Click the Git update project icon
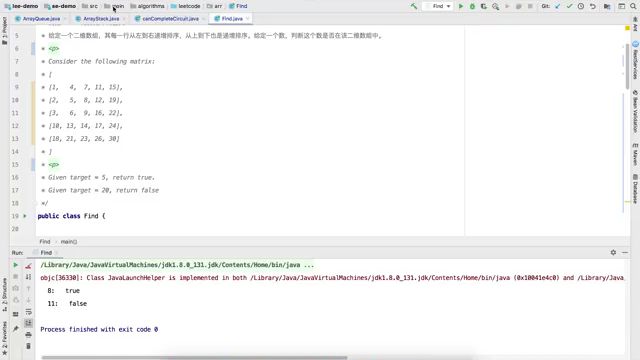Viewport: 640px width, 360px height. point(558,6)
